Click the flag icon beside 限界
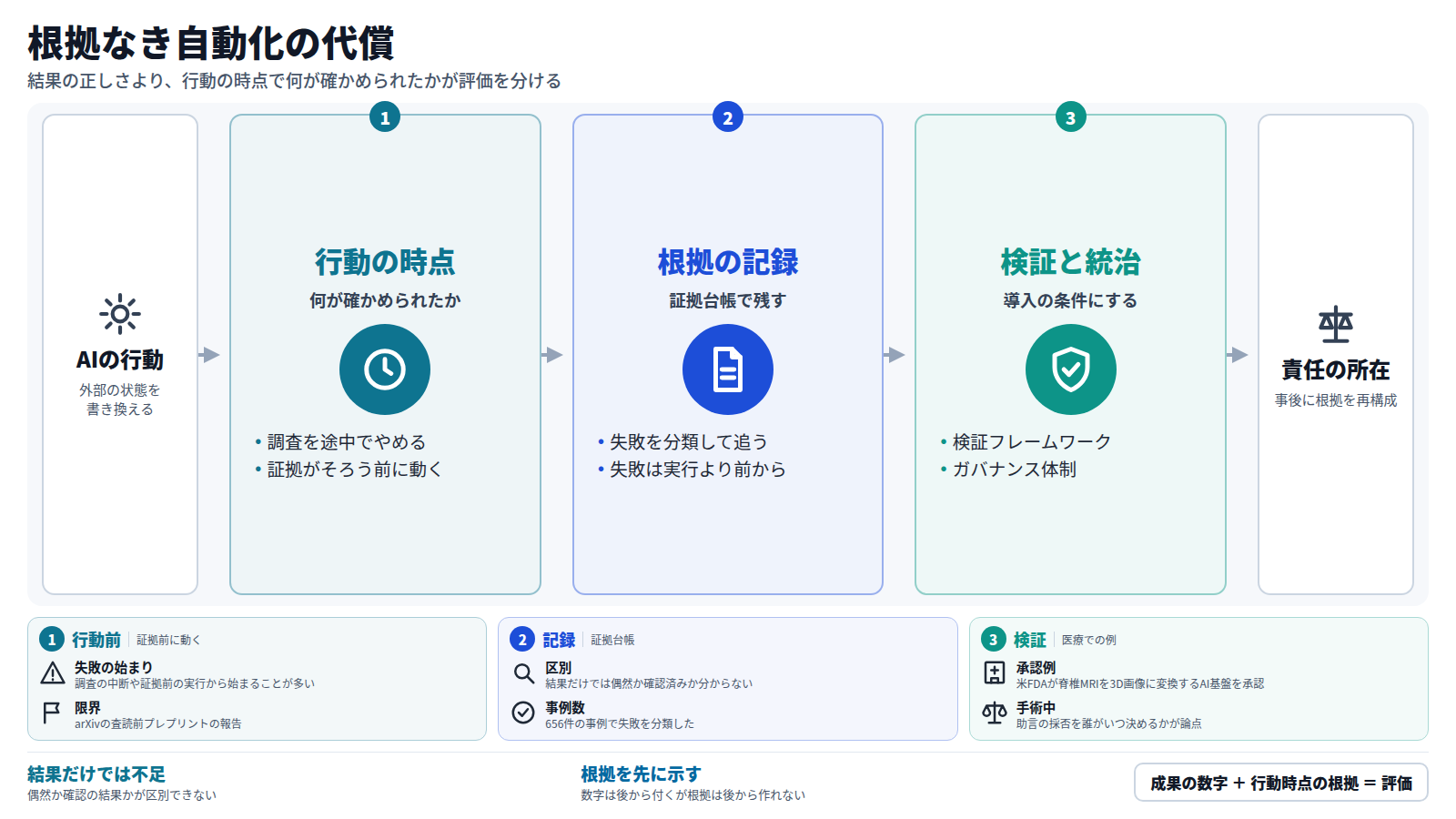The image size is (1456, 819). coord(52,713)
